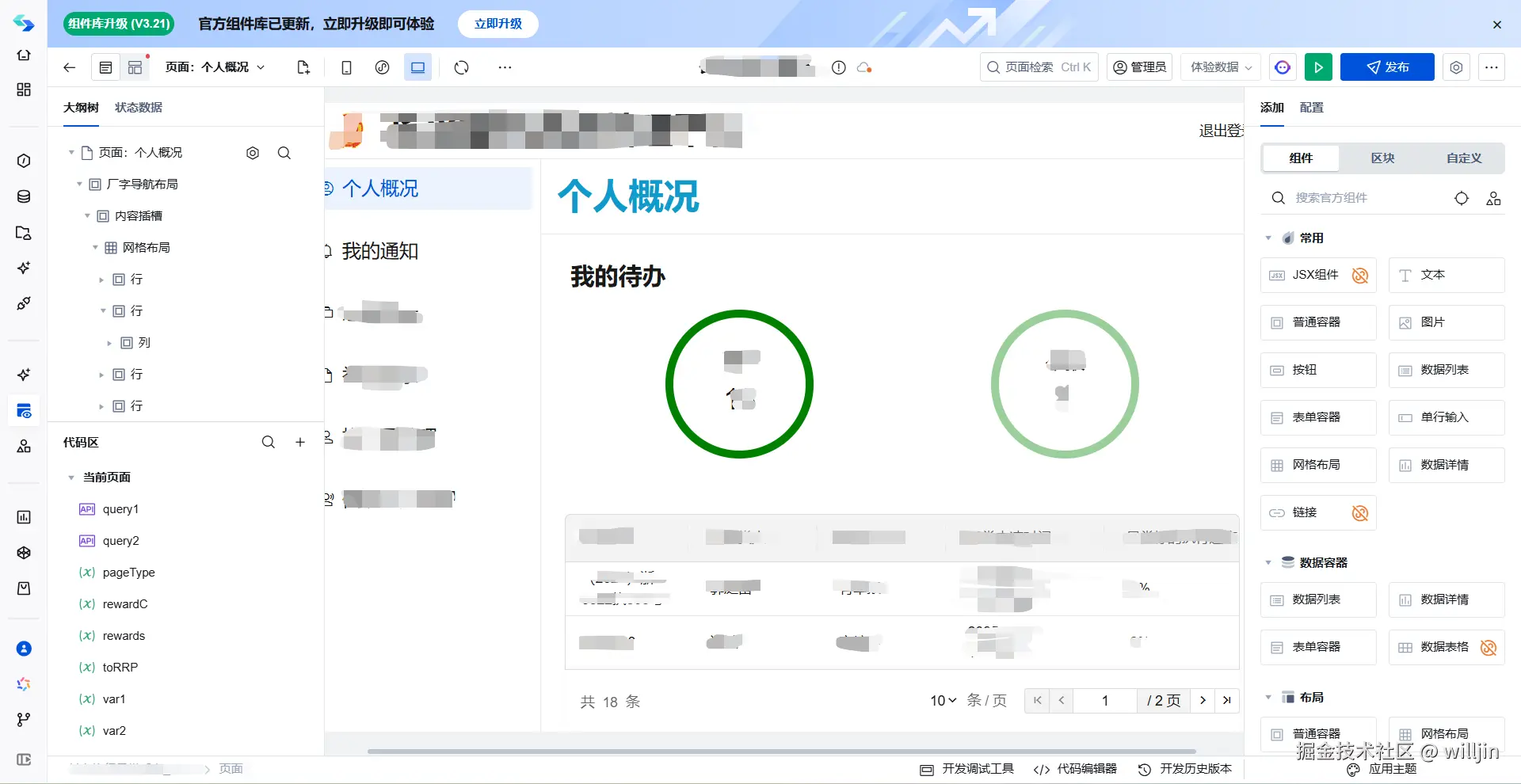
Task: Close the upgrade banner
Action: pos(1497,25)
